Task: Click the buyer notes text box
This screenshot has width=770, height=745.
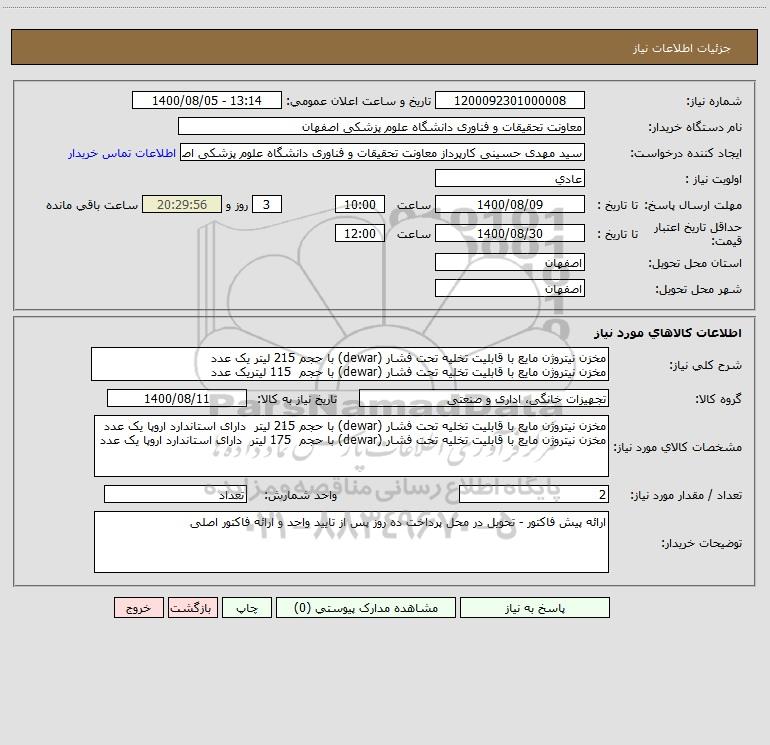Action: 351,542
